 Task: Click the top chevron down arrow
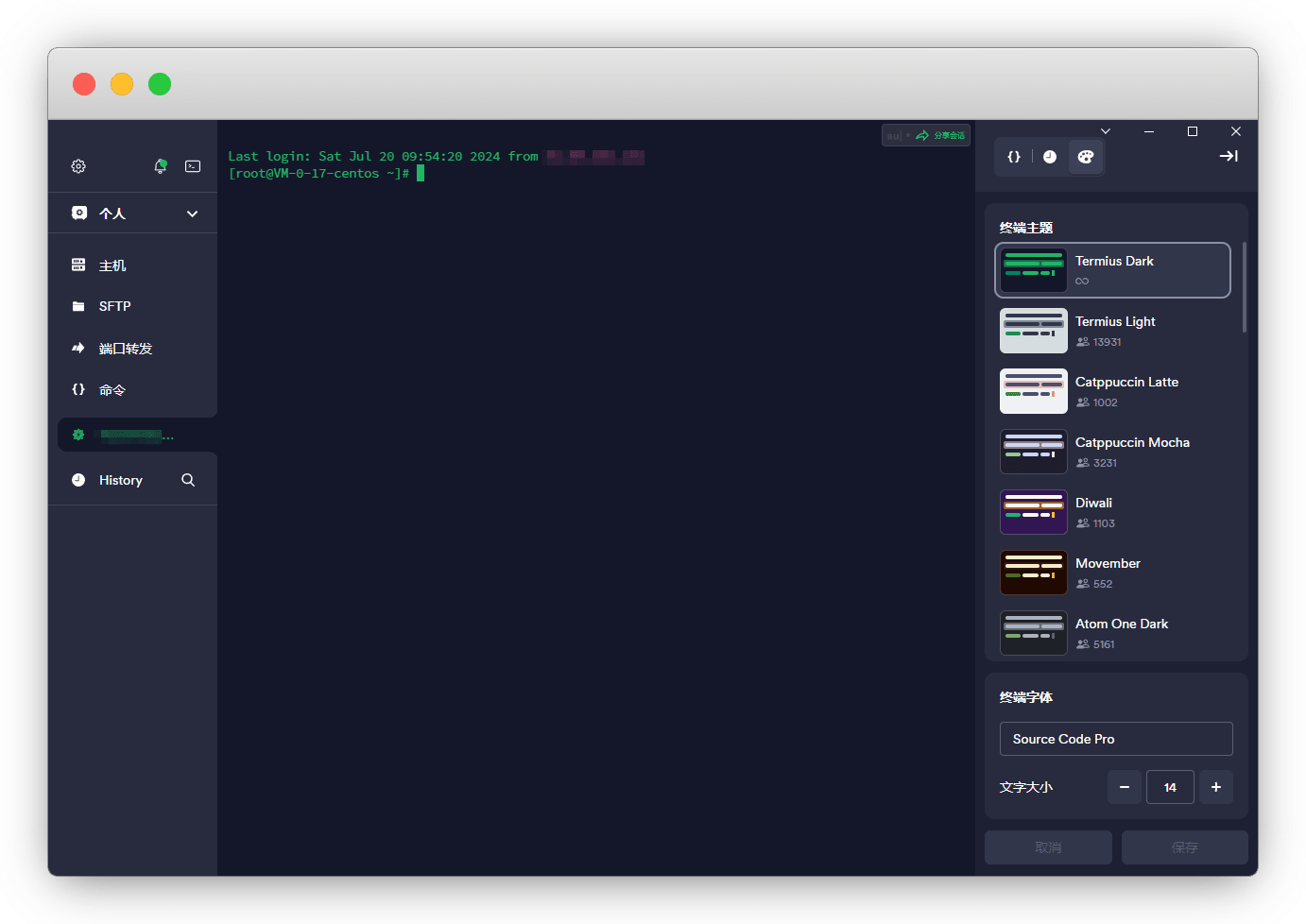coord(1106,131)
